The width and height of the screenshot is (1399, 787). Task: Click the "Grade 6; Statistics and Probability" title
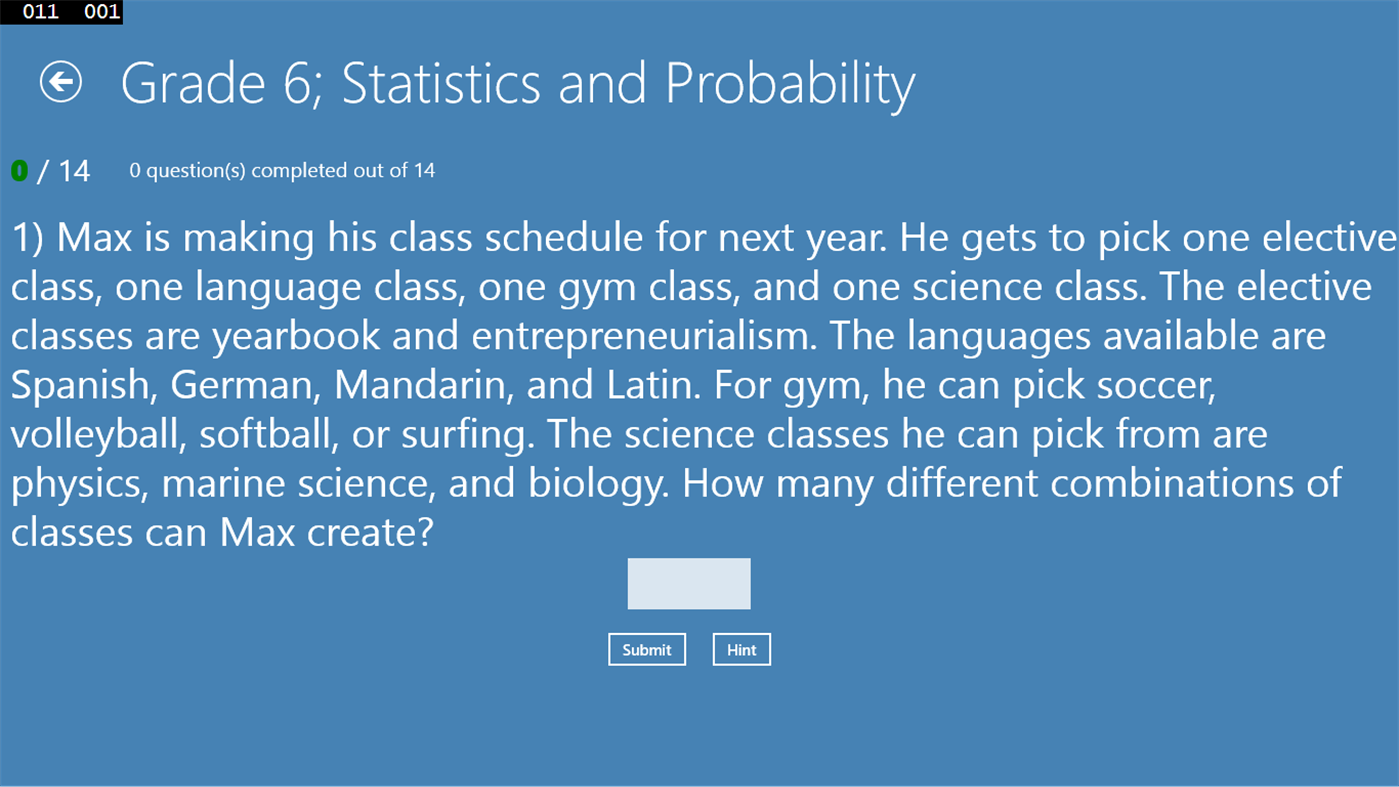(517, 82)
